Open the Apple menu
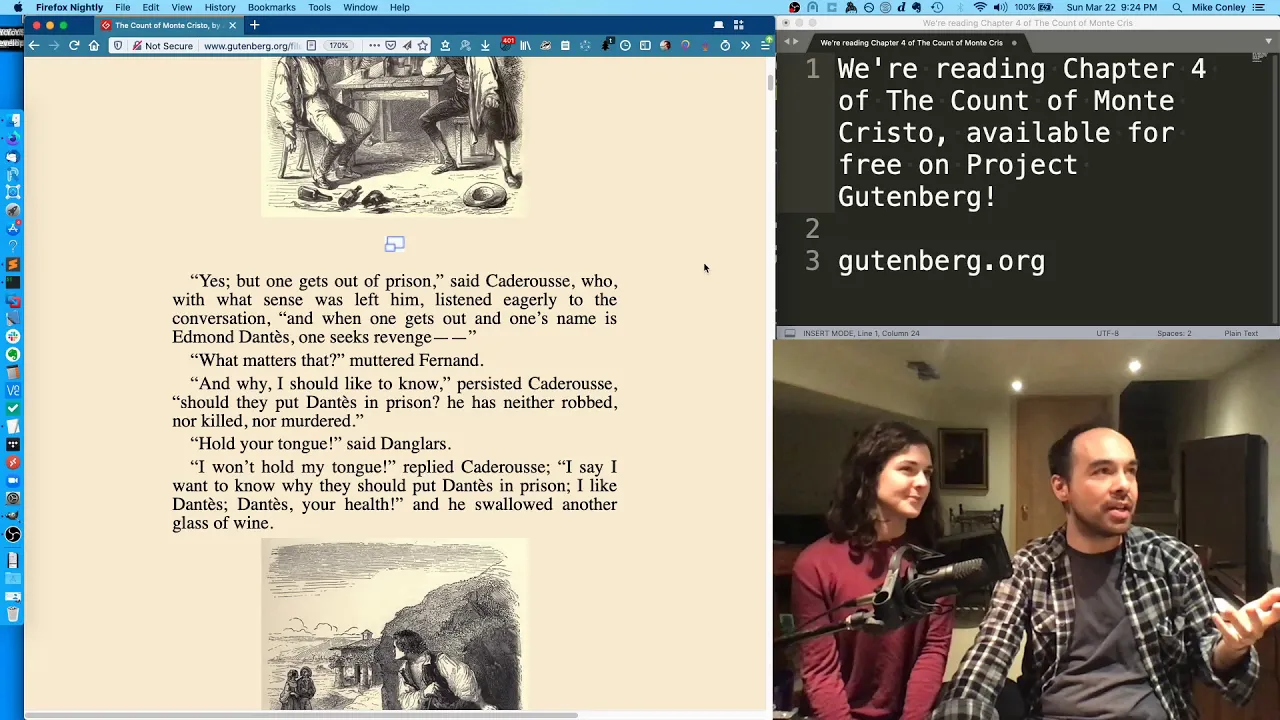The height and width of the screenshot is (720, 1280). click(x=17, y=7)
